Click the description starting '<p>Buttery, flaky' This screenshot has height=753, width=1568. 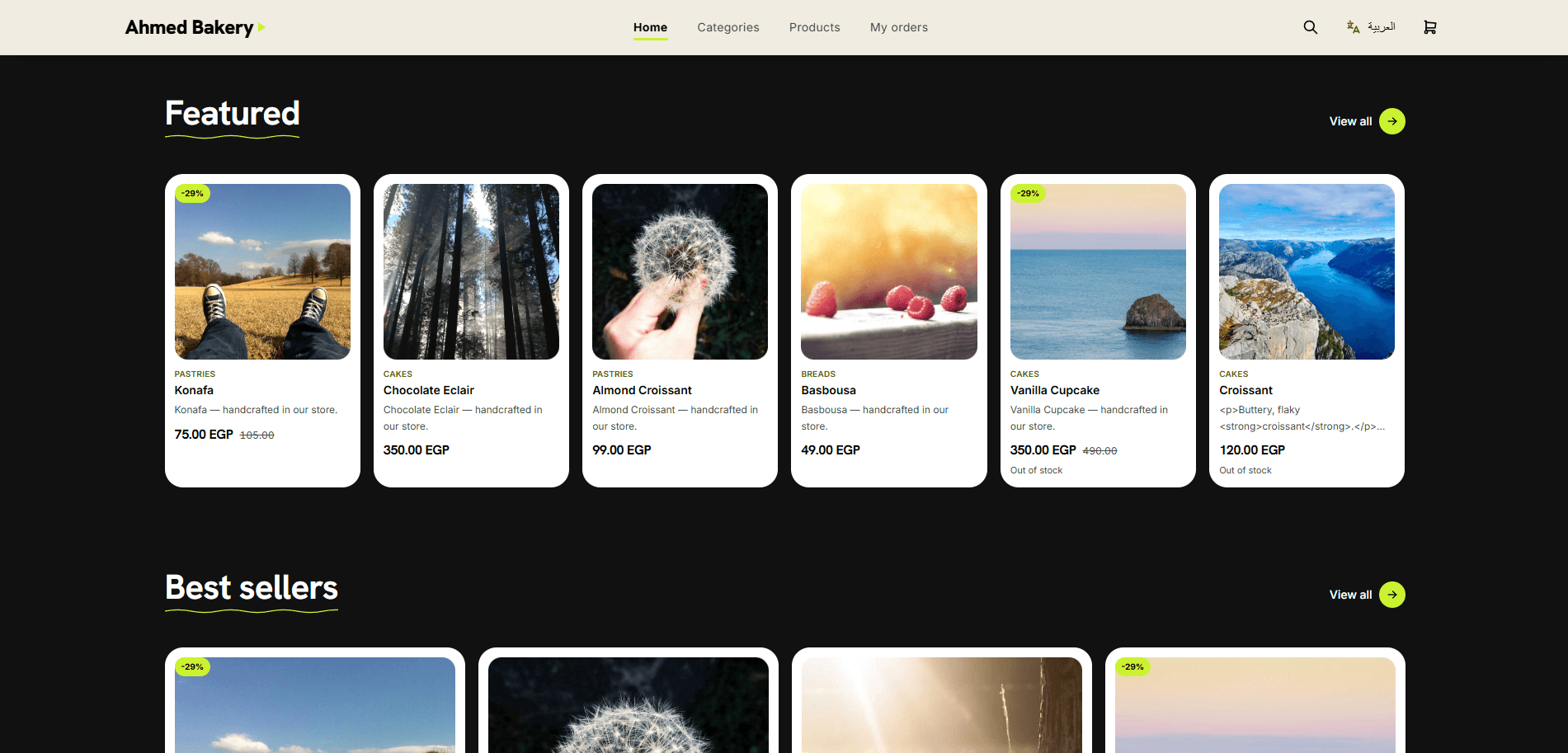[x=1302, y=418]
